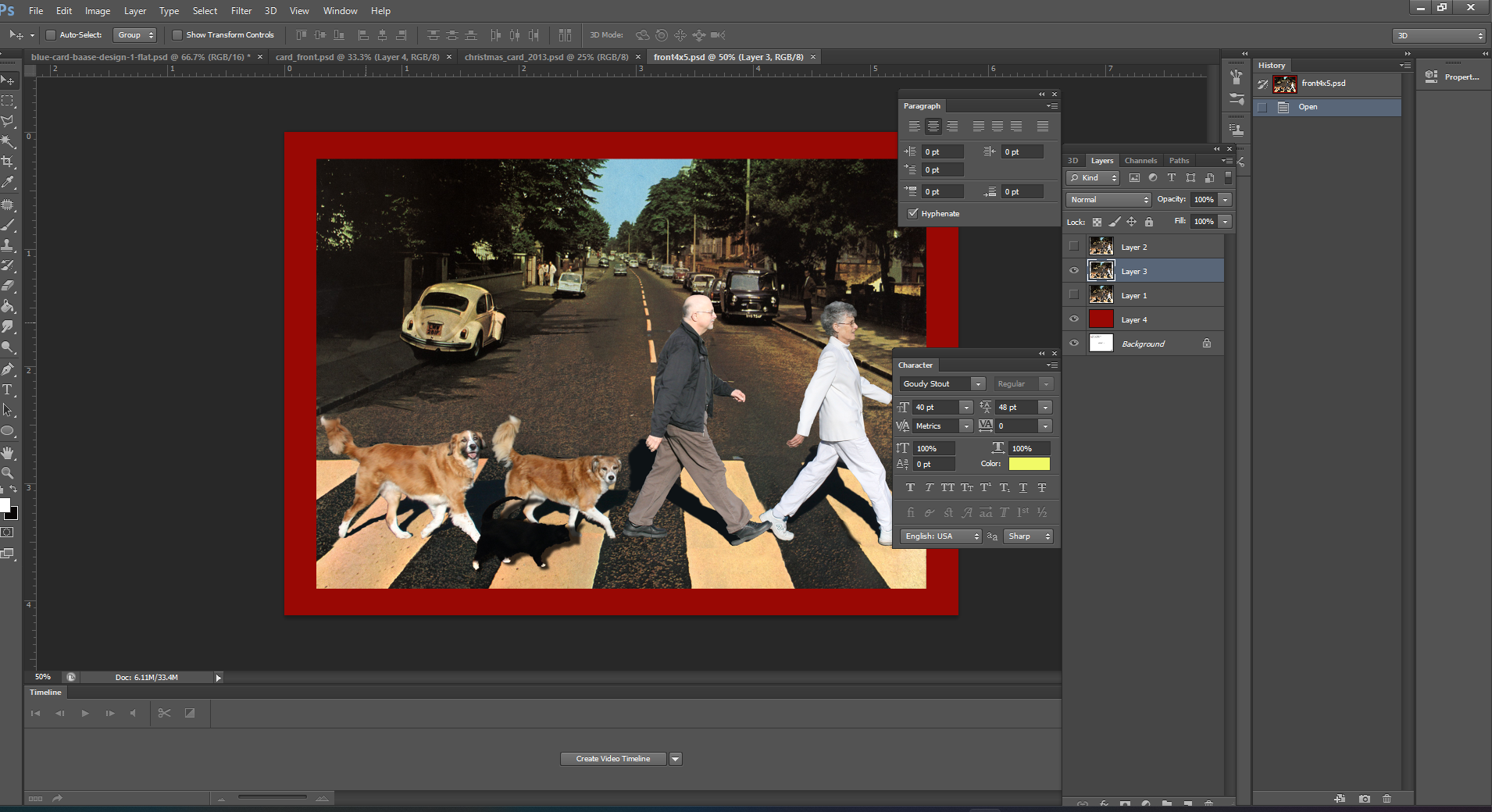Left align text in Paragraph panel
The width and height of the screenshot is (1506, 812).
(914, 126)
